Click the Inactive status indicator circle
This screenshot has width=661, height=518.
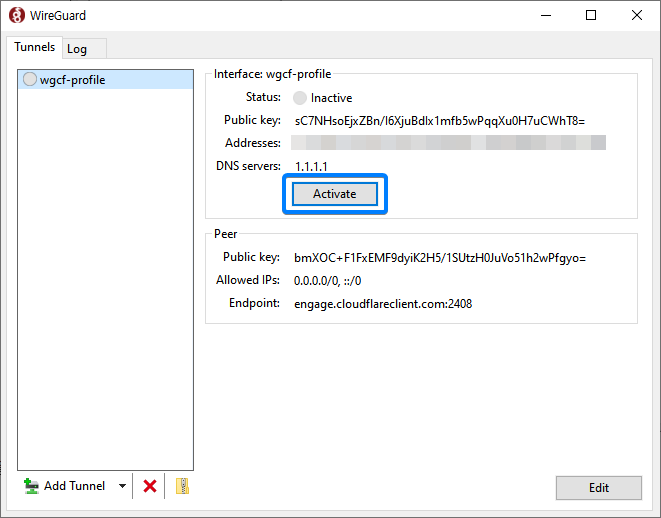tap(300, 98)
